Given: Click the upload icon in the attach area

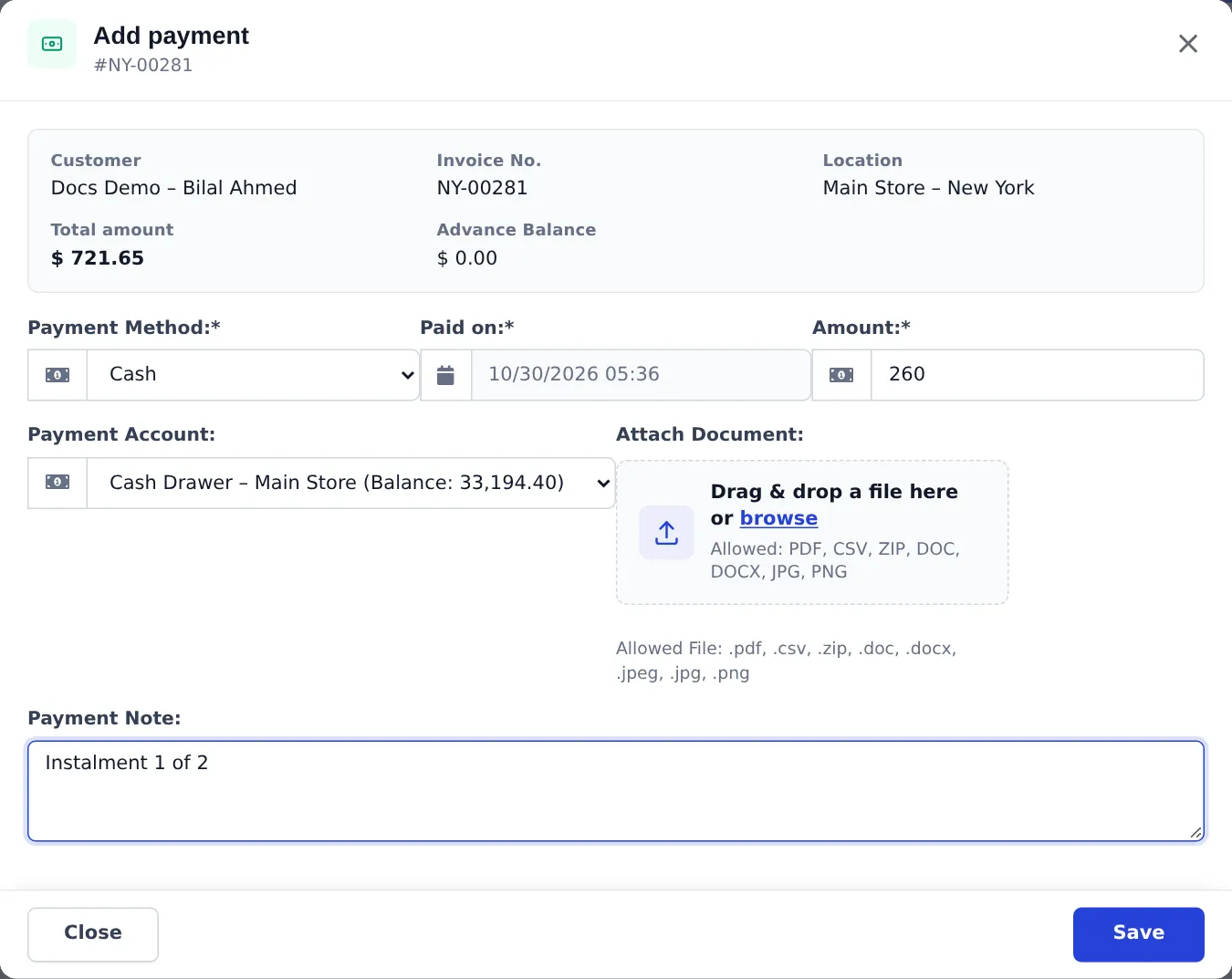Looking at the screenshot, I should (x=666, y=533).
